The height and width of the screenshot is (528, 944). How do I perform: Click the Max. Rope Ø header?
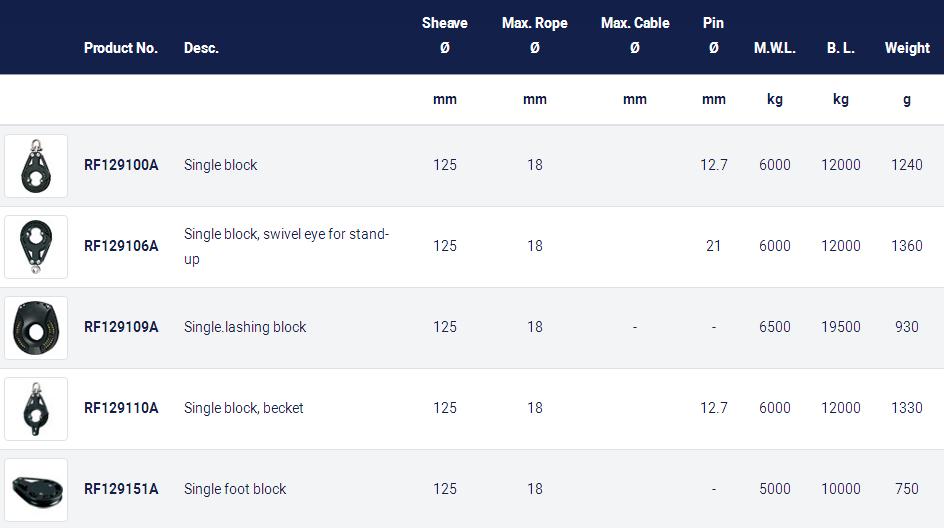click(535, 35)
